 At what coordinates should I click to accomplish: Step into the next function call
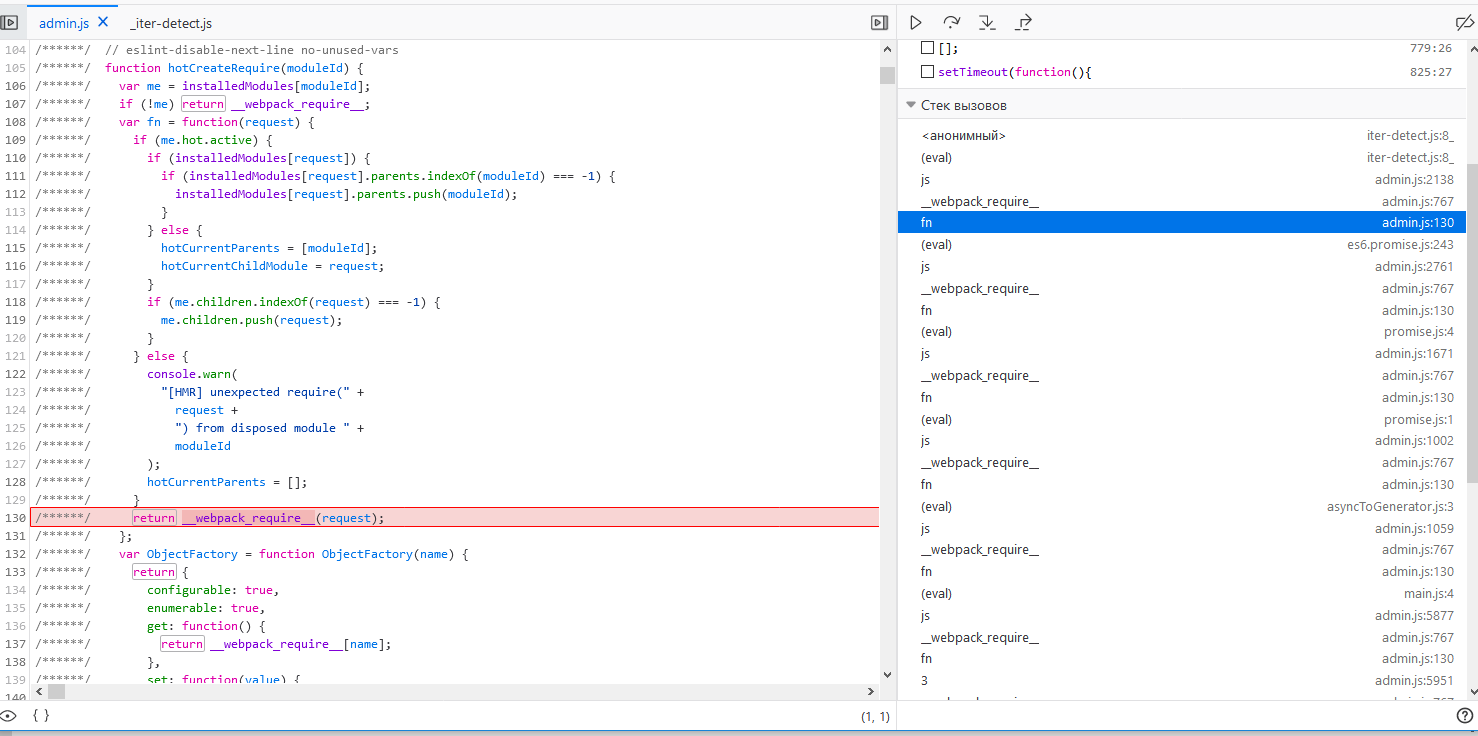pos(986,21)
